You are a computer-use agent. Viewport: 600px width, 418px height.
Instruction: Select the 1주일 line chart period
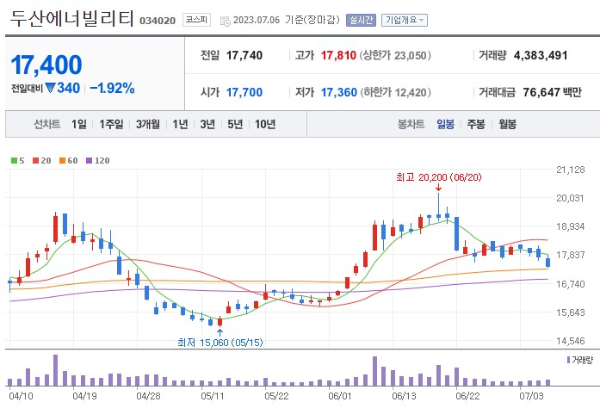tap(111, 124)
